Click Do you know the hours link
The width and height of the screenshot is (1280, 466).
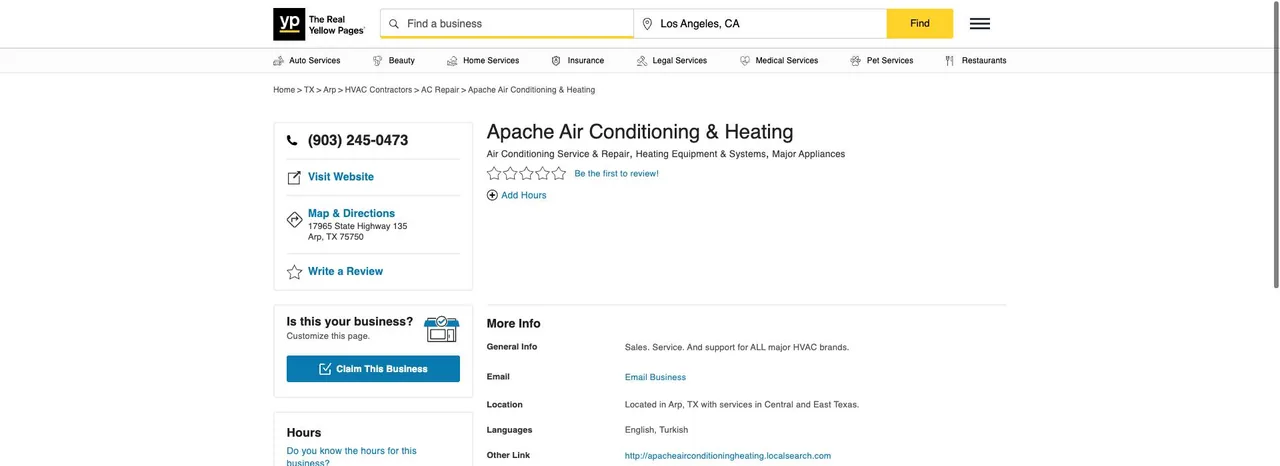[352, 456]
